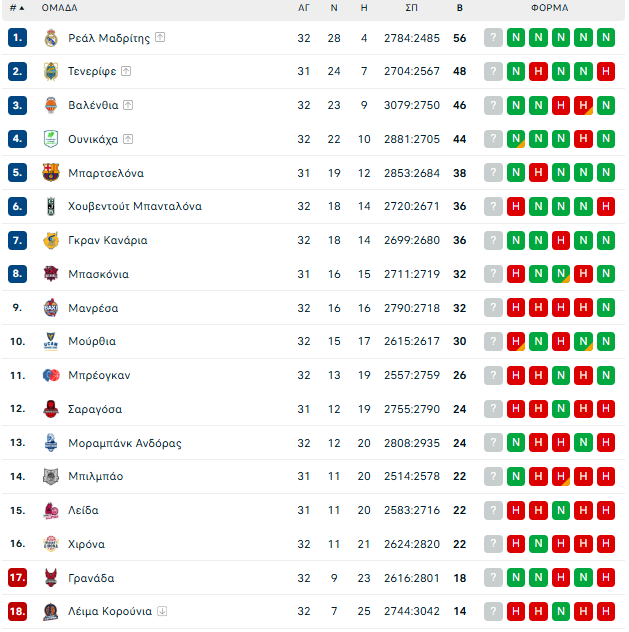Click the Real Madrid team logo
Viewport: 629px width, 632px height.
(x=51, y=38)
